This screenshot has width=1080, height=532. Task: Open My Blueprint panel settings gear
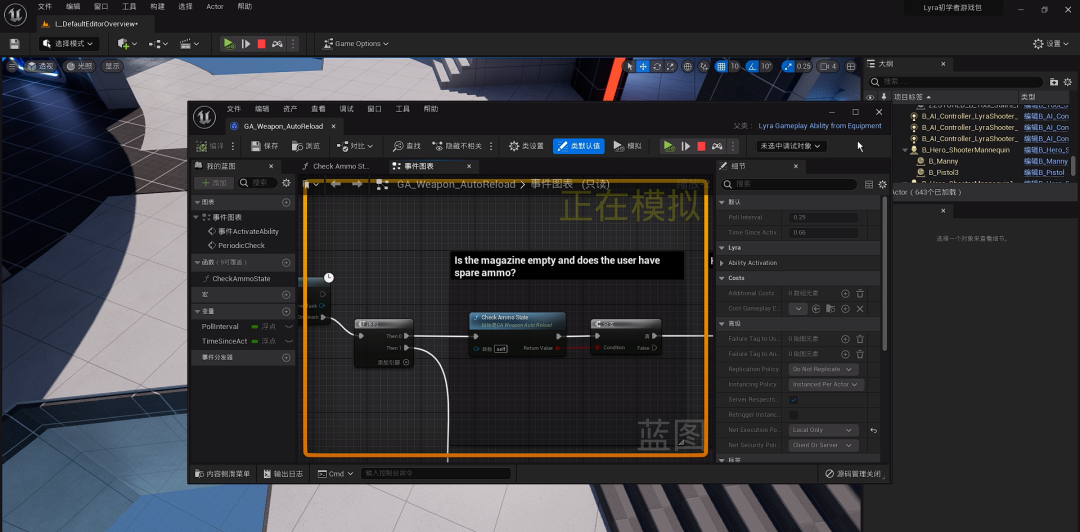[287, 183]
